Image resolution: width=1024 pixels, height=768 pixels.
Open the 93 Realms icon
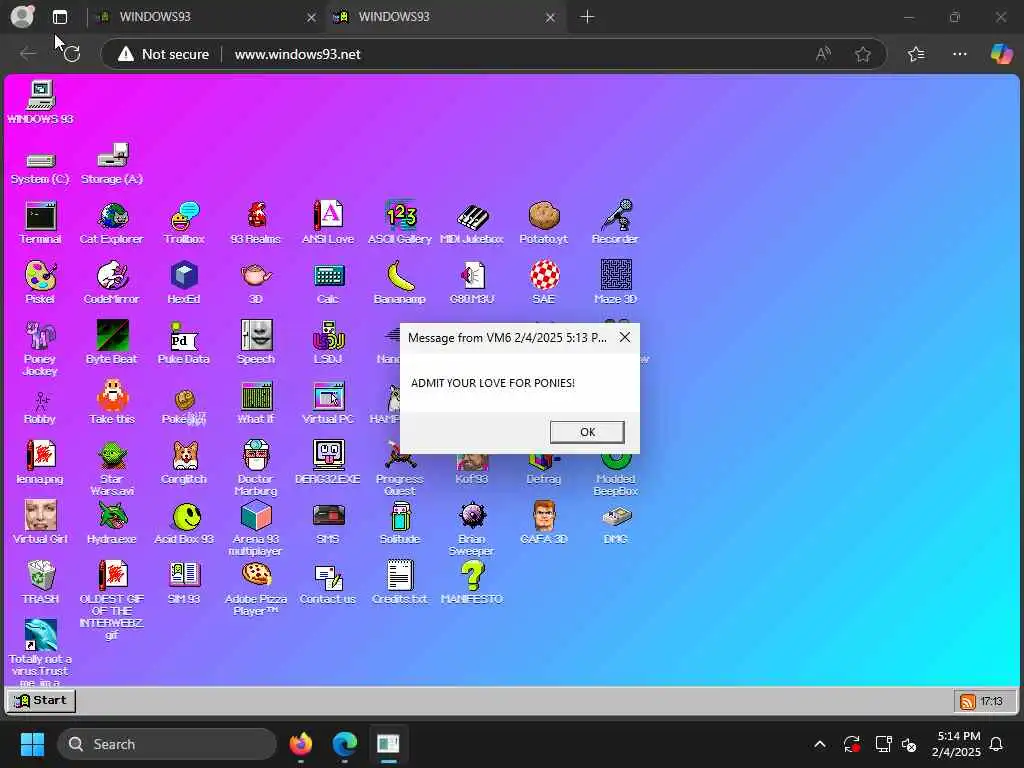tap(256, 223)
